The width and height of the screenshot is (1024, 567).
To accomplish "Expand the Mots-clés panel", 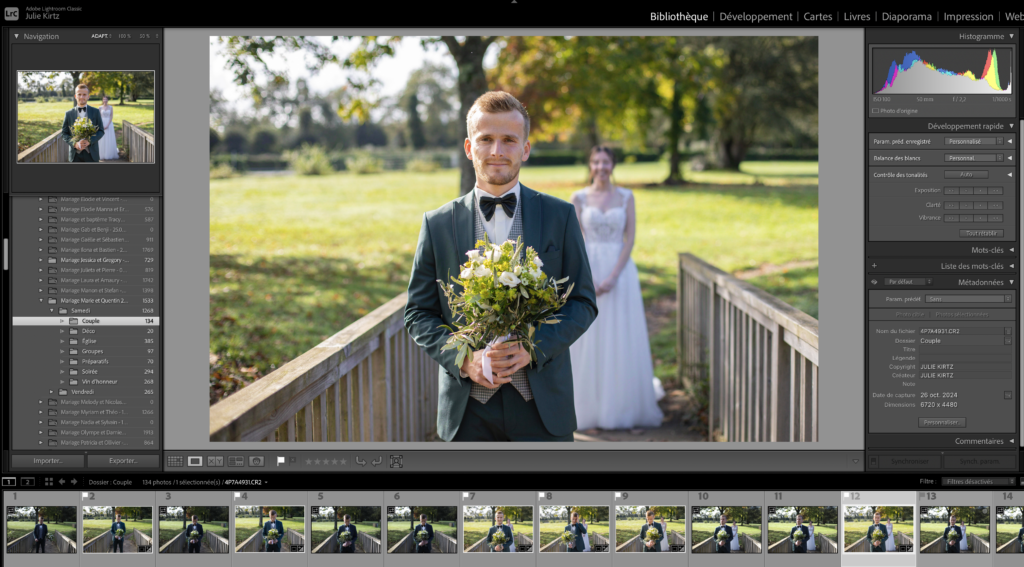I will click(x=1012, y=250).
